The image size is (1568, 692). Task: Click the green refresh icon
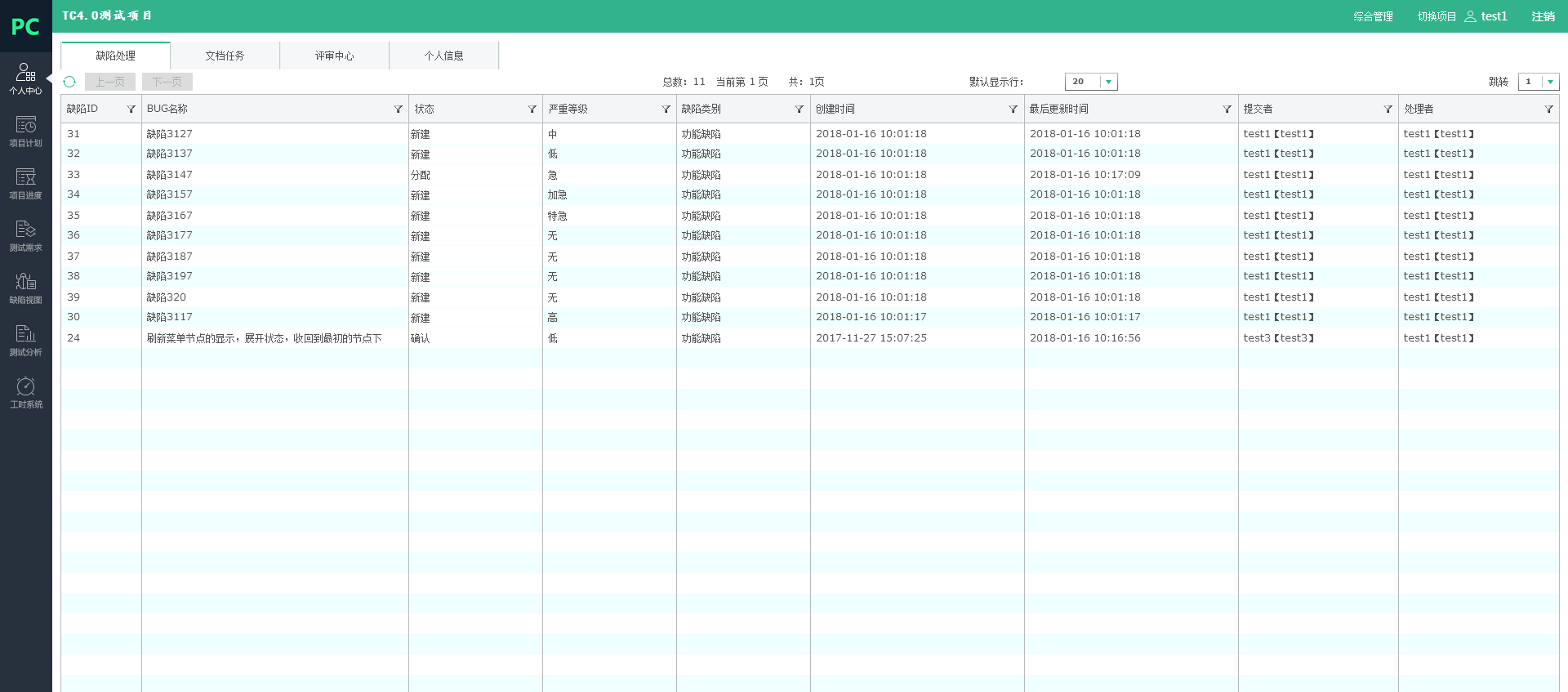click(69, 82)
